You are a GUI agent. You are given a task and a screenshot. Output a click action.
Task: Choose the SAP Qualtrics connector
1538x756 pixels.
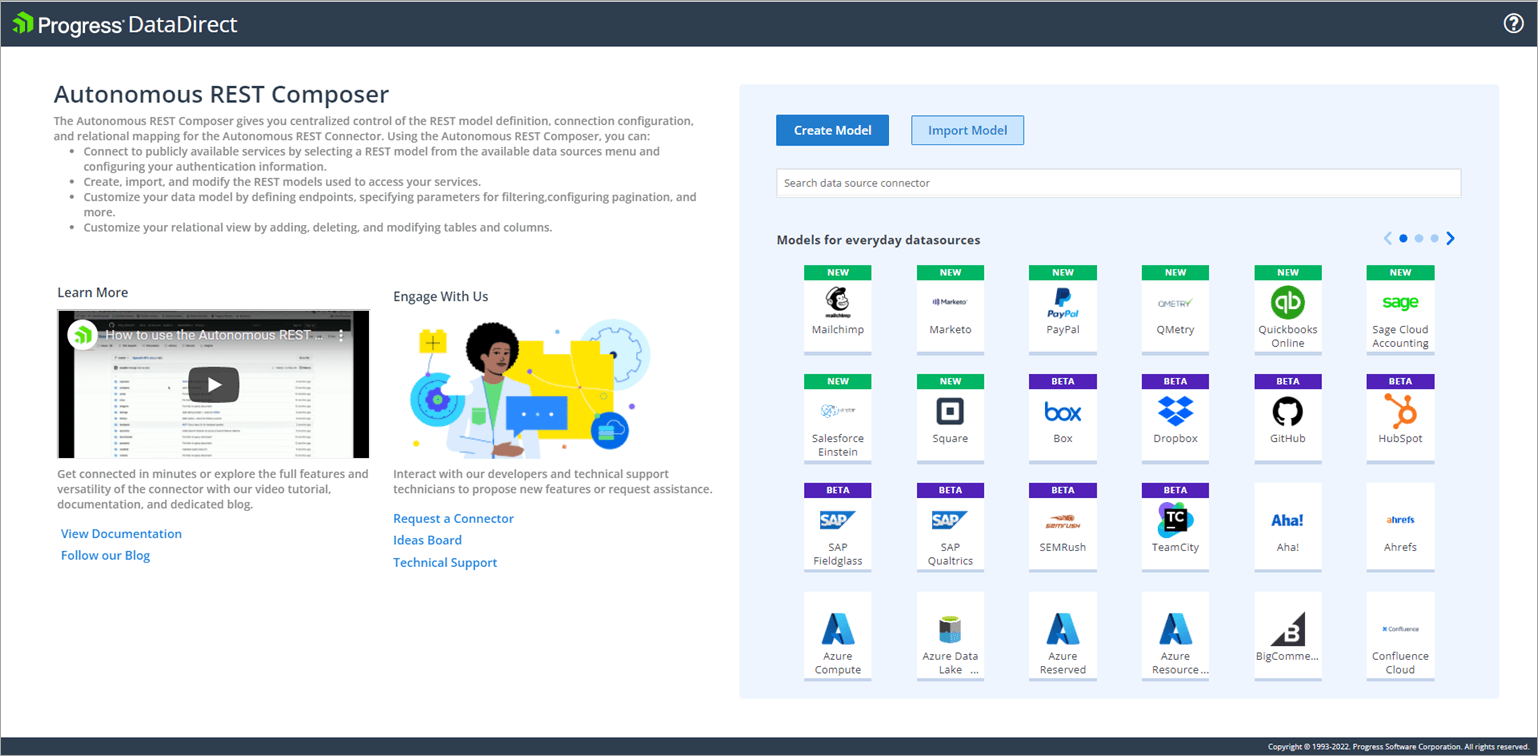coord(950,527)
